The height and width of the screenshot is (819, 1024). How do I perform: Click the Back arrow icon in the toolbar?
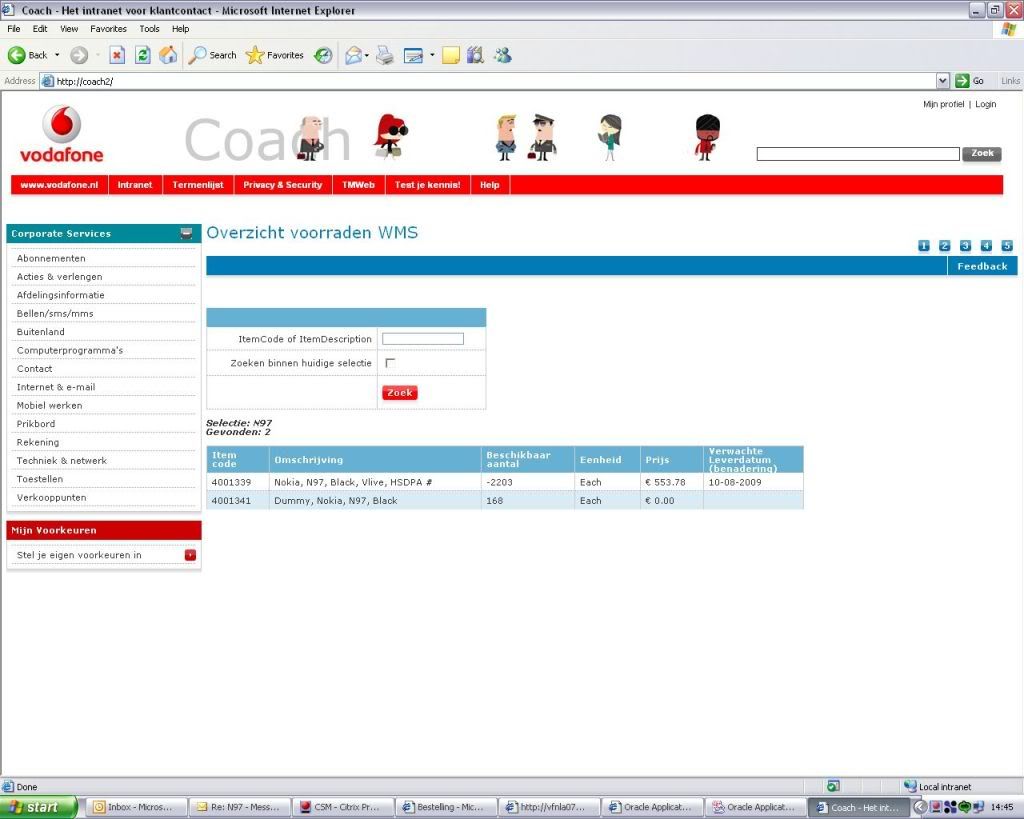click(17, 56)
